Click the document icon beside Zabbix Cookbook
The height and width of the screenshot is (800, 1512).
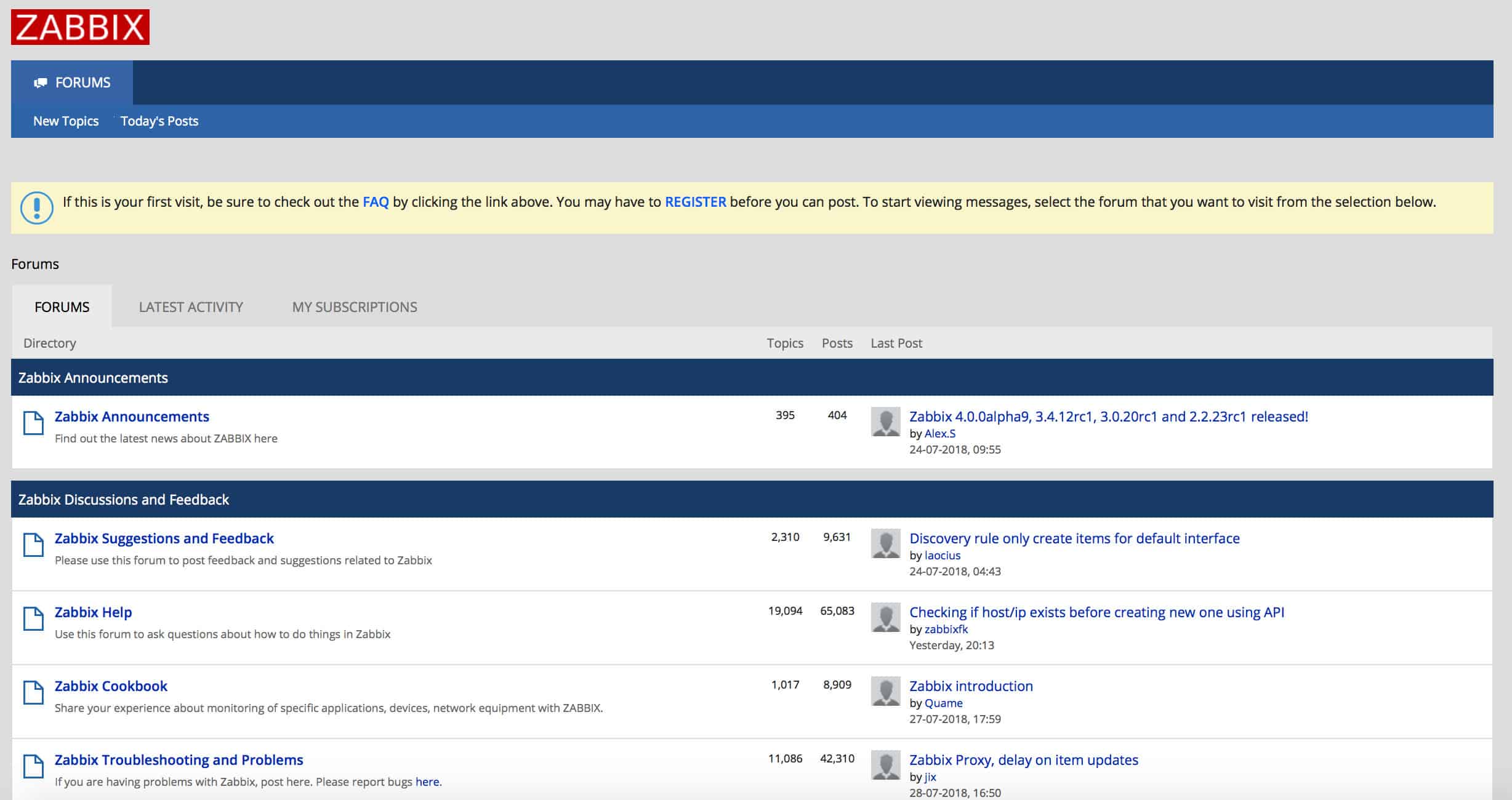[x=33, y=692]
